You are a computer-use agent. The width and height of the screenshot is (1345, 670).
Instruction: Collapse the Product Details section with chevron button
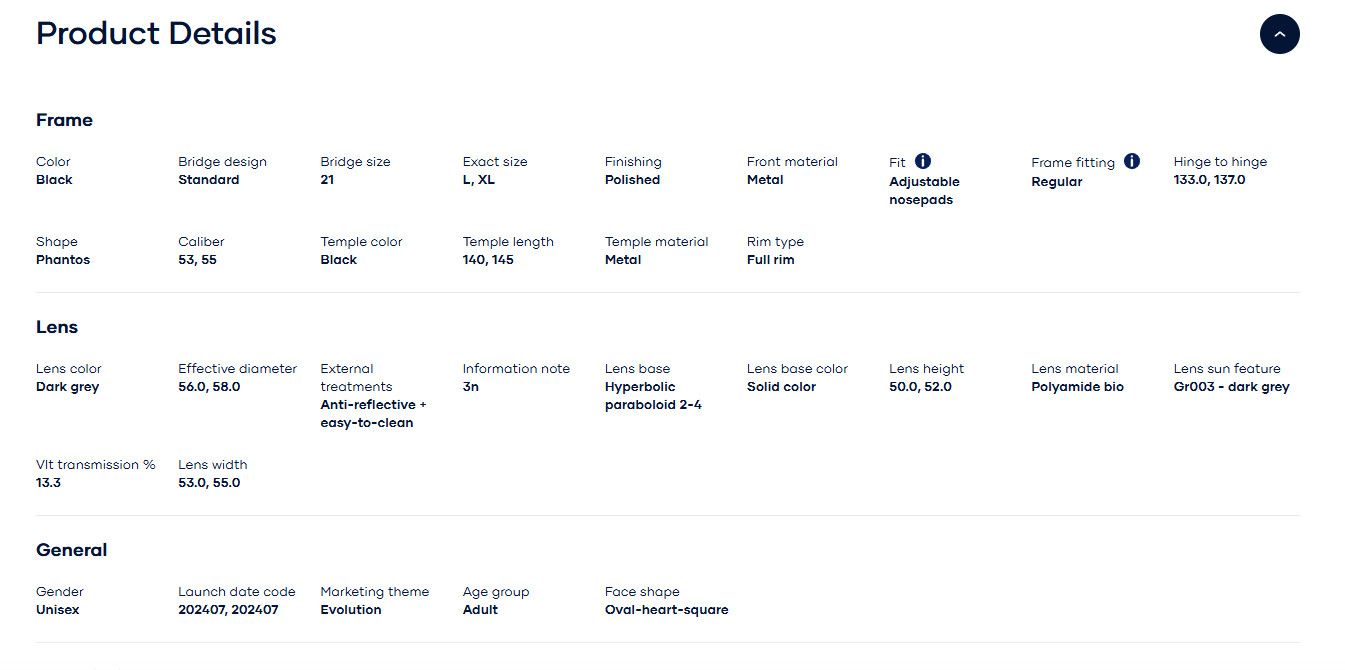click(x=1279, y=34)
